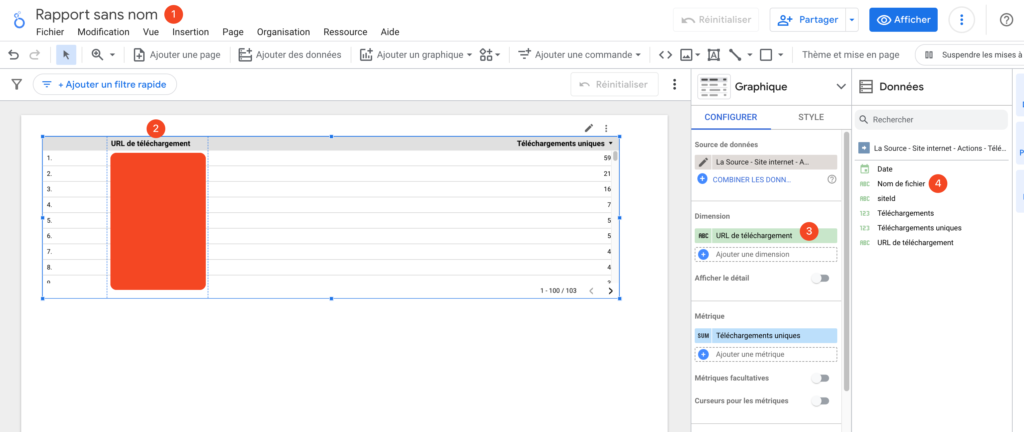
Task: Expand Ajouter une commande dropdown
Action: point(579,55)
